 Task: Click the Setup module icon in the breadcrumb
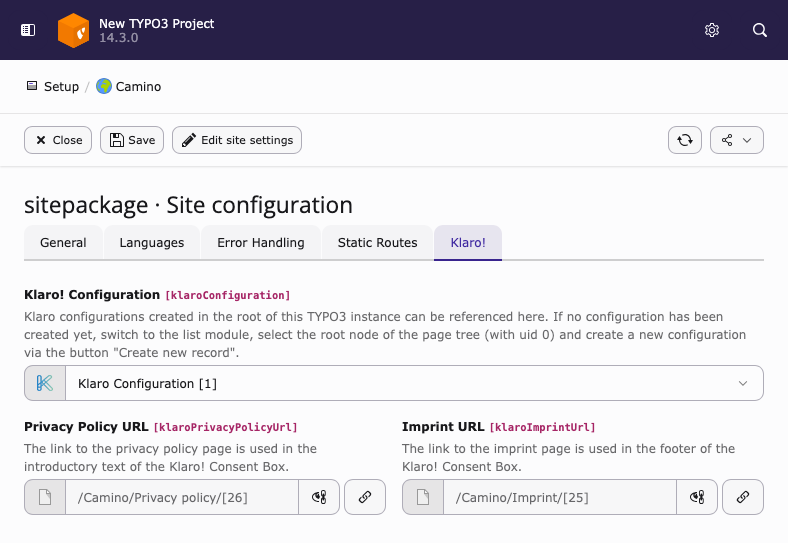[32, 86]
